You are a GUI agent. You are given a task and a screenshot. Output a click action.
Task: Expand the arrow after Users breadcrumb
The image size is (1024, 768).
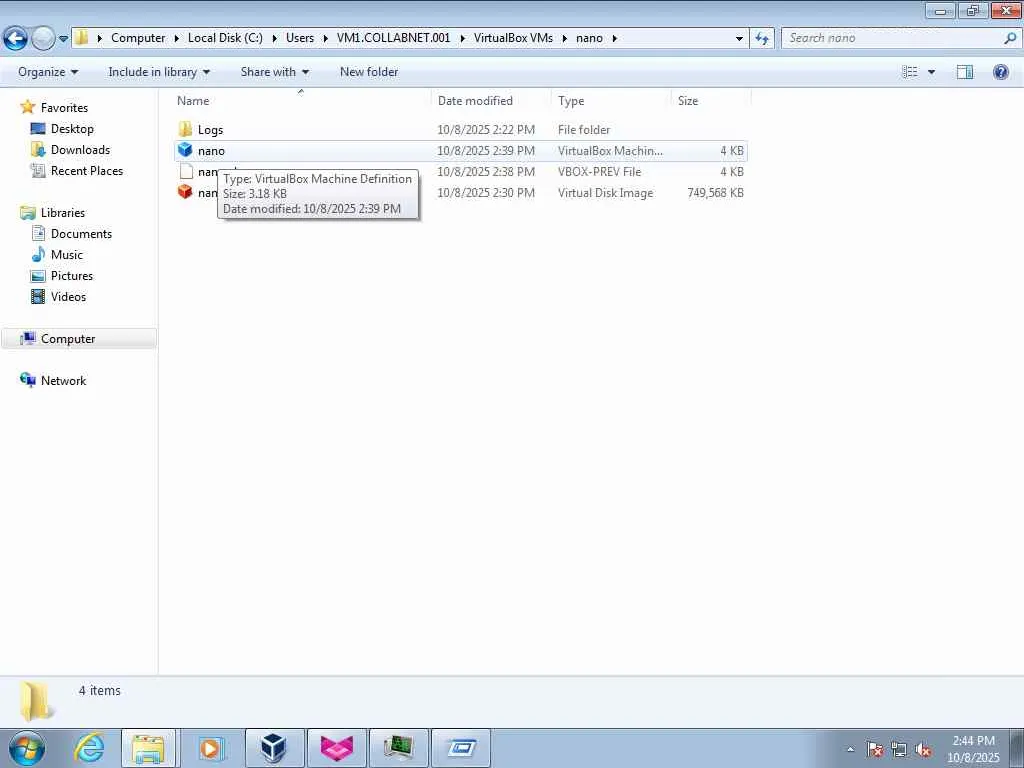[325, 38]
